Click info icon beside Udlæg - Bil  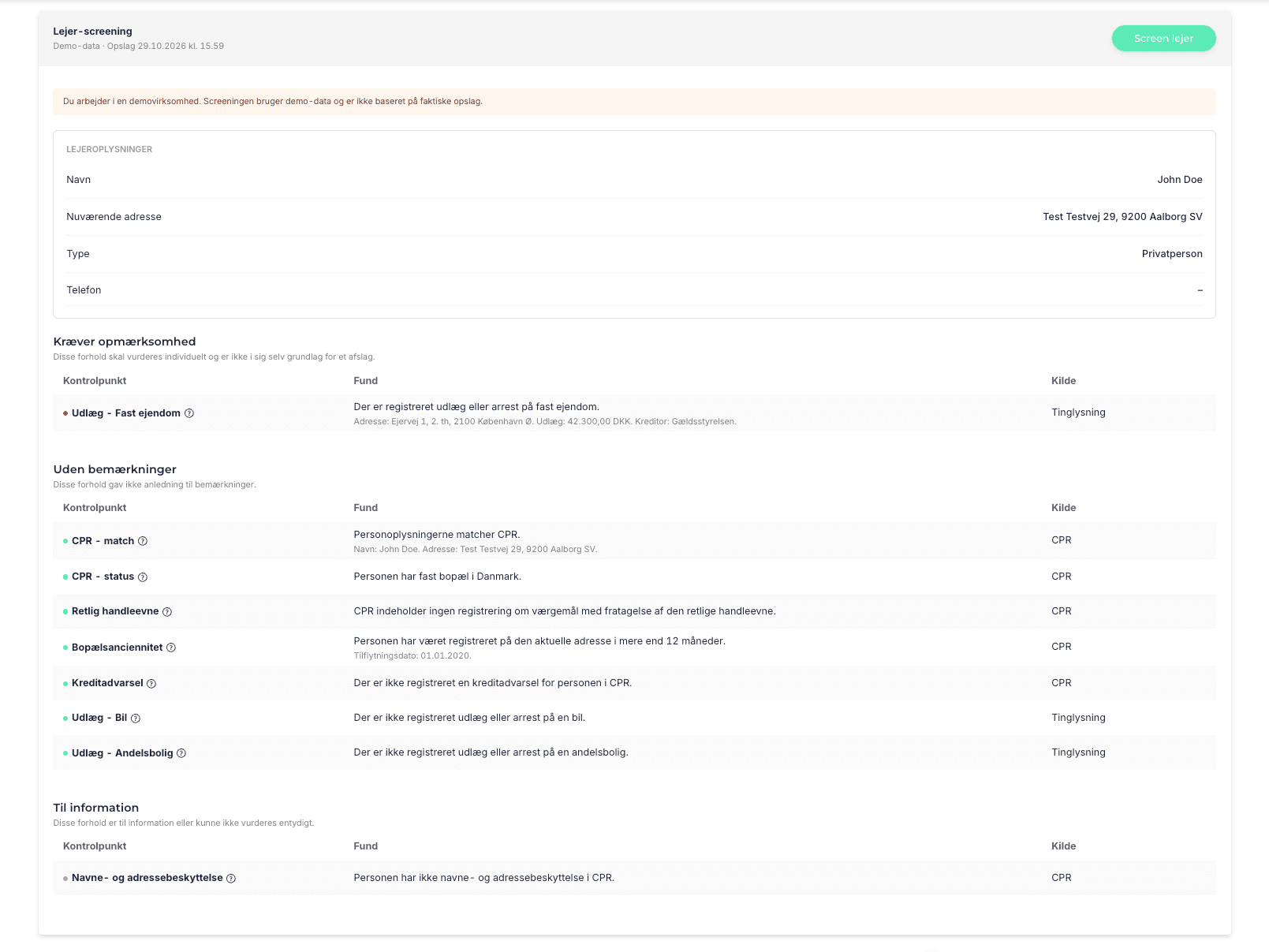click(136, 719)
